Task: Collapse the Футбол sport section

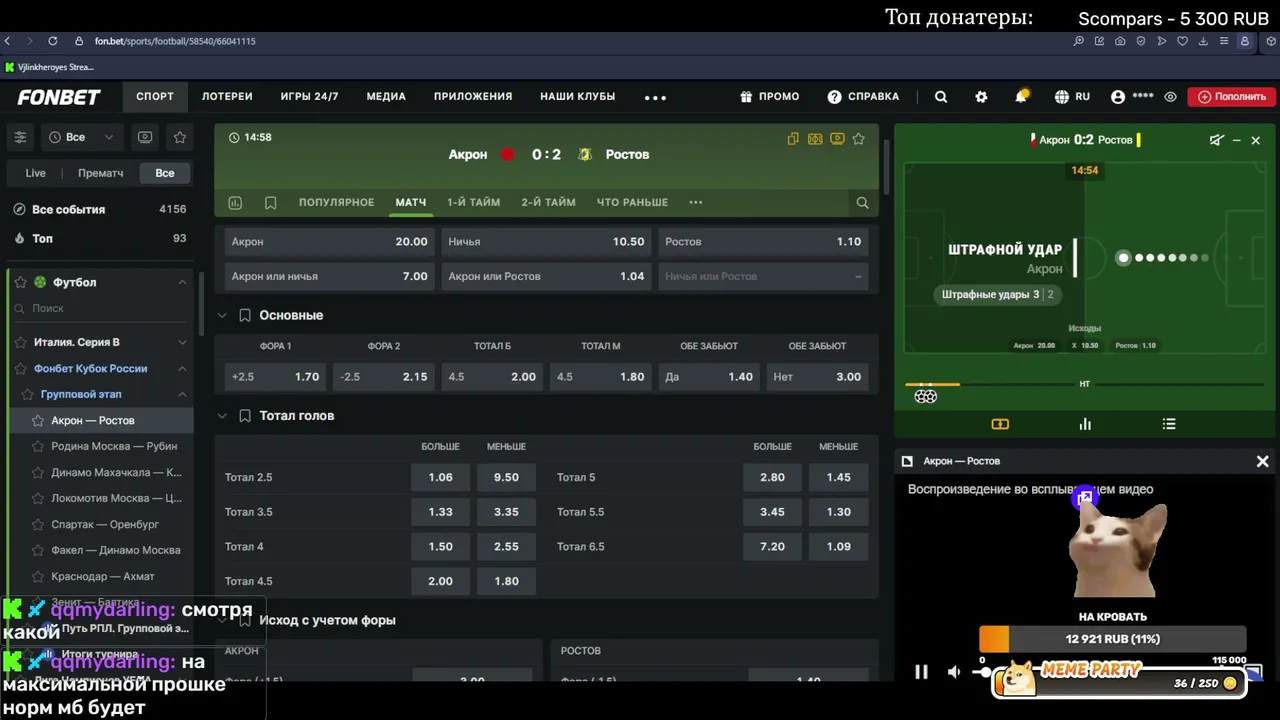Action: 182,283
